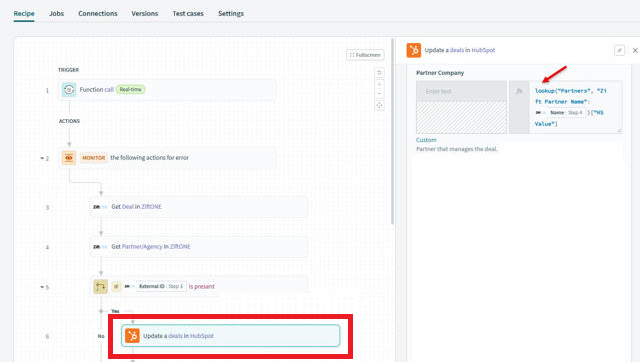Click the 'No' branch label

click(x=101, y=336)
